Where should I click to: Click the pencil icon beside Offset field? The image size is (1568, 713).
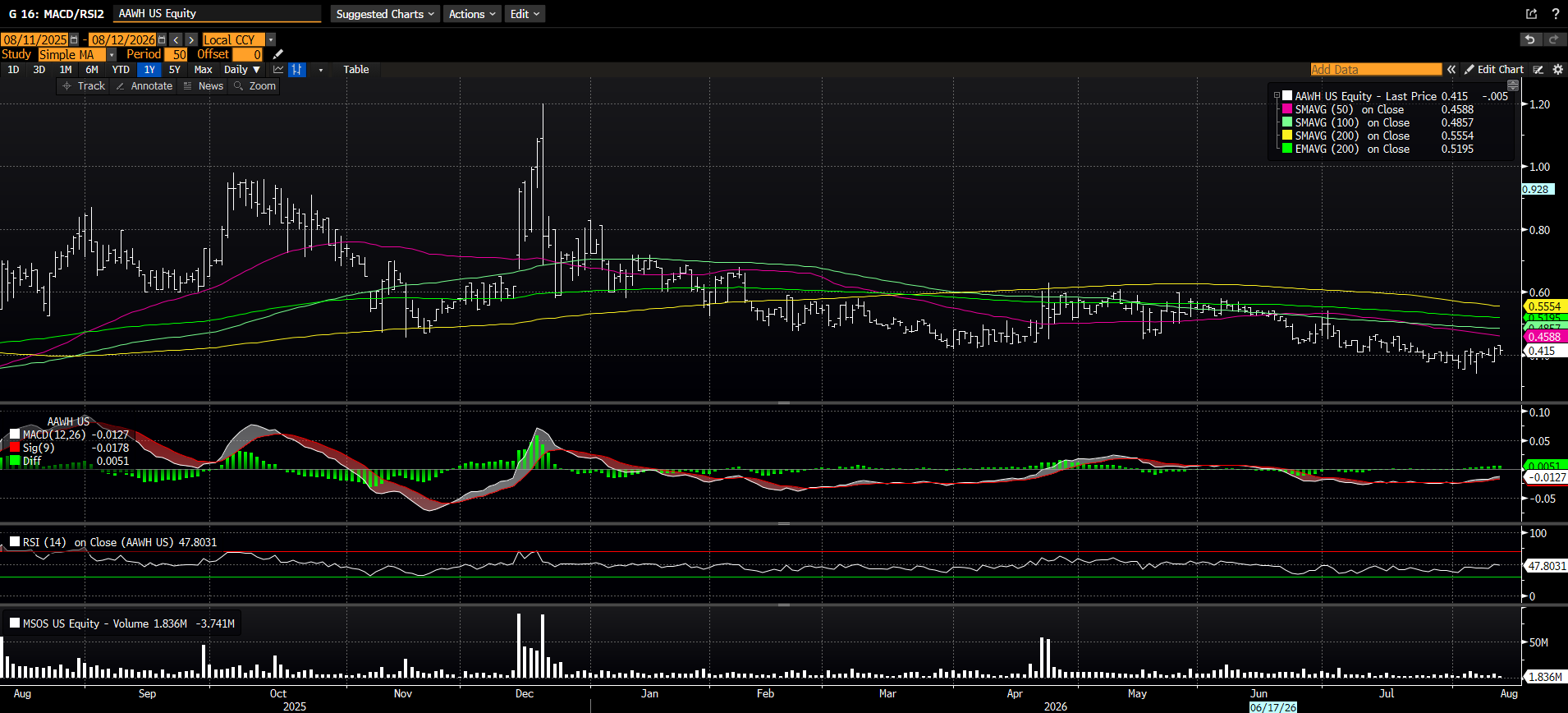277,54
